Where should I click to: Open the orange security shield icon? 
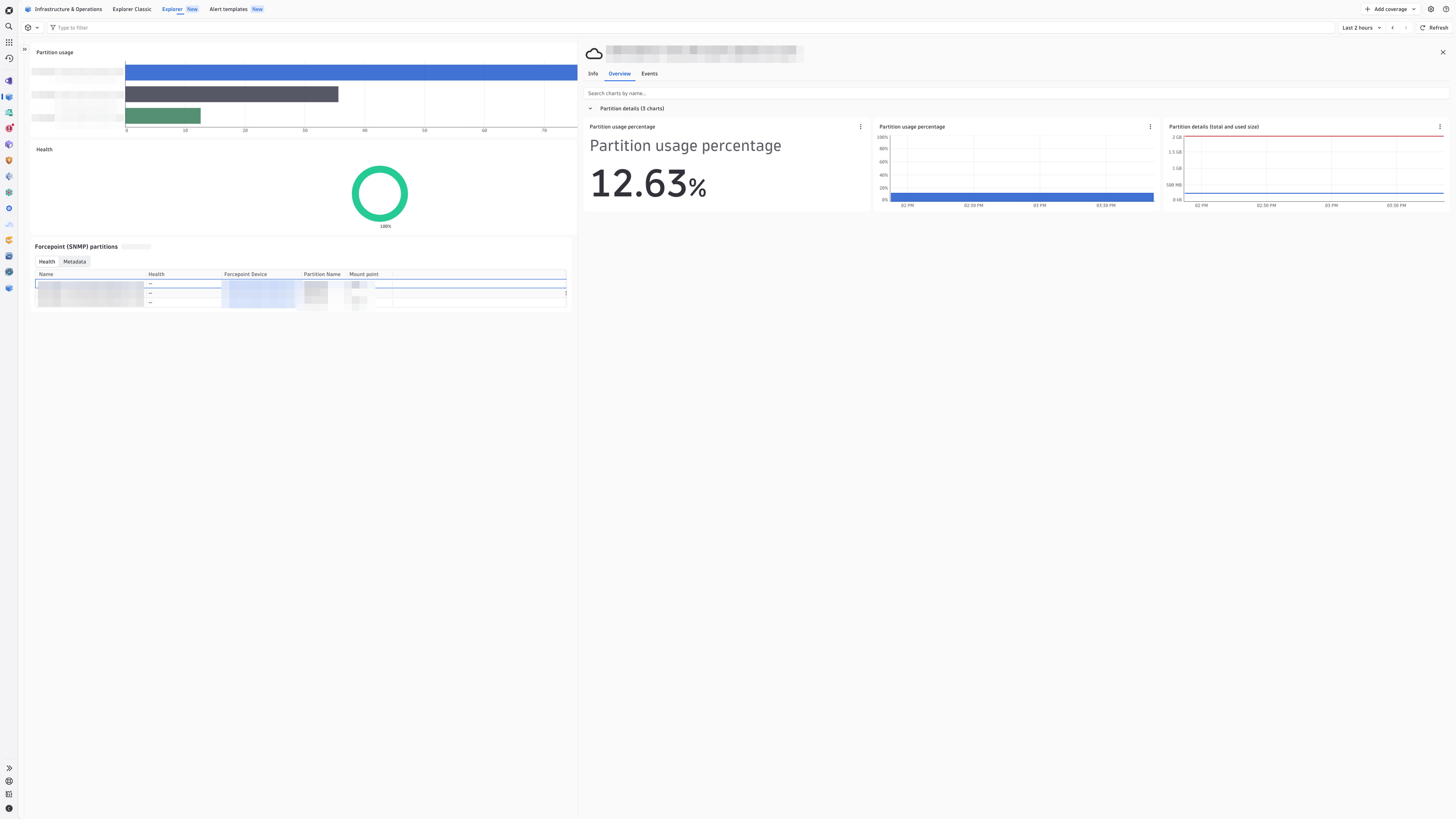pyautogui.click(x=9, y=160)
